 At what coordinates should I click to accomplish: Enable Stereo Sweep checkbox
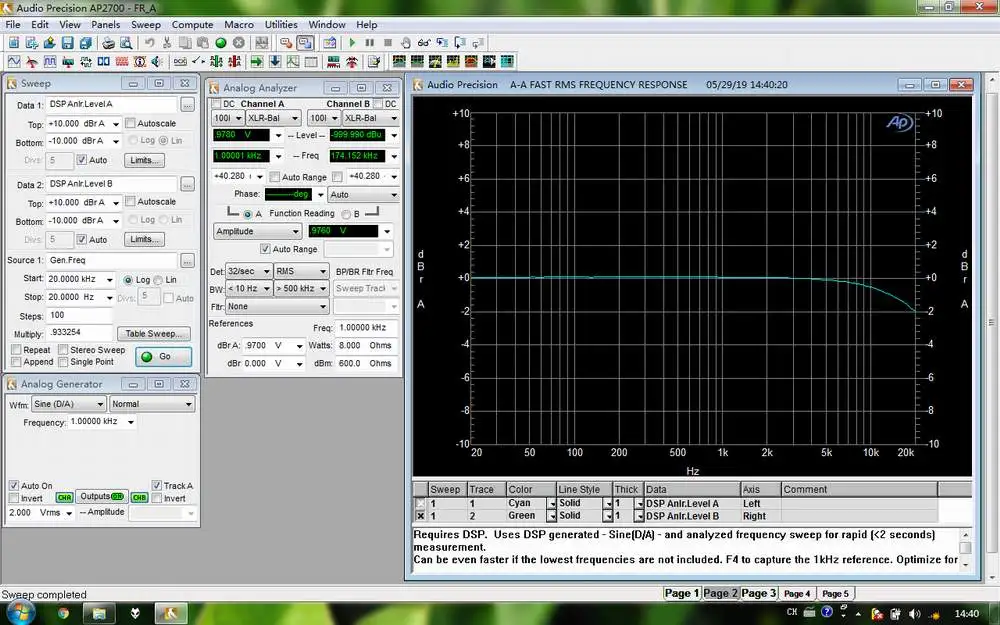click(63, 349)
